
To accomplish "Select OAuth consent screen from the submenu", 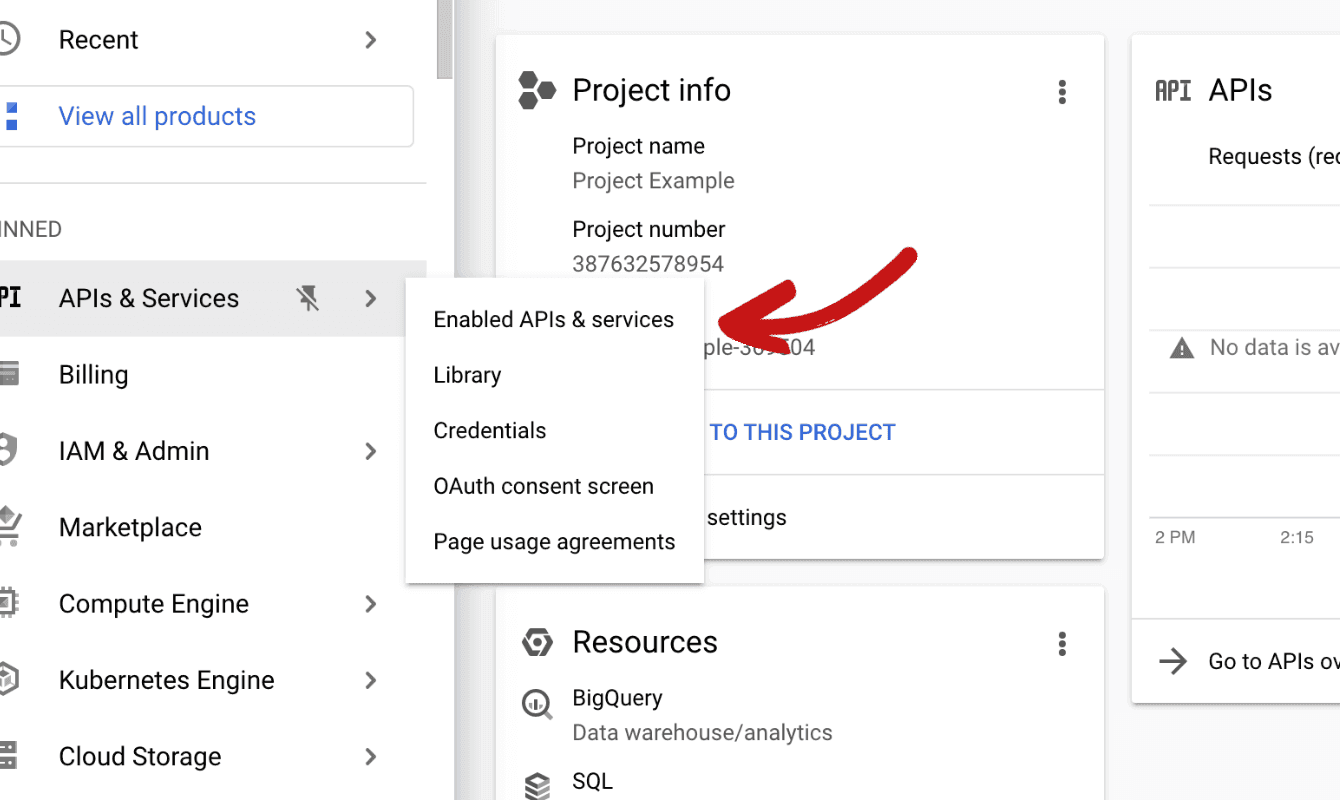I will tap(554, 486).
